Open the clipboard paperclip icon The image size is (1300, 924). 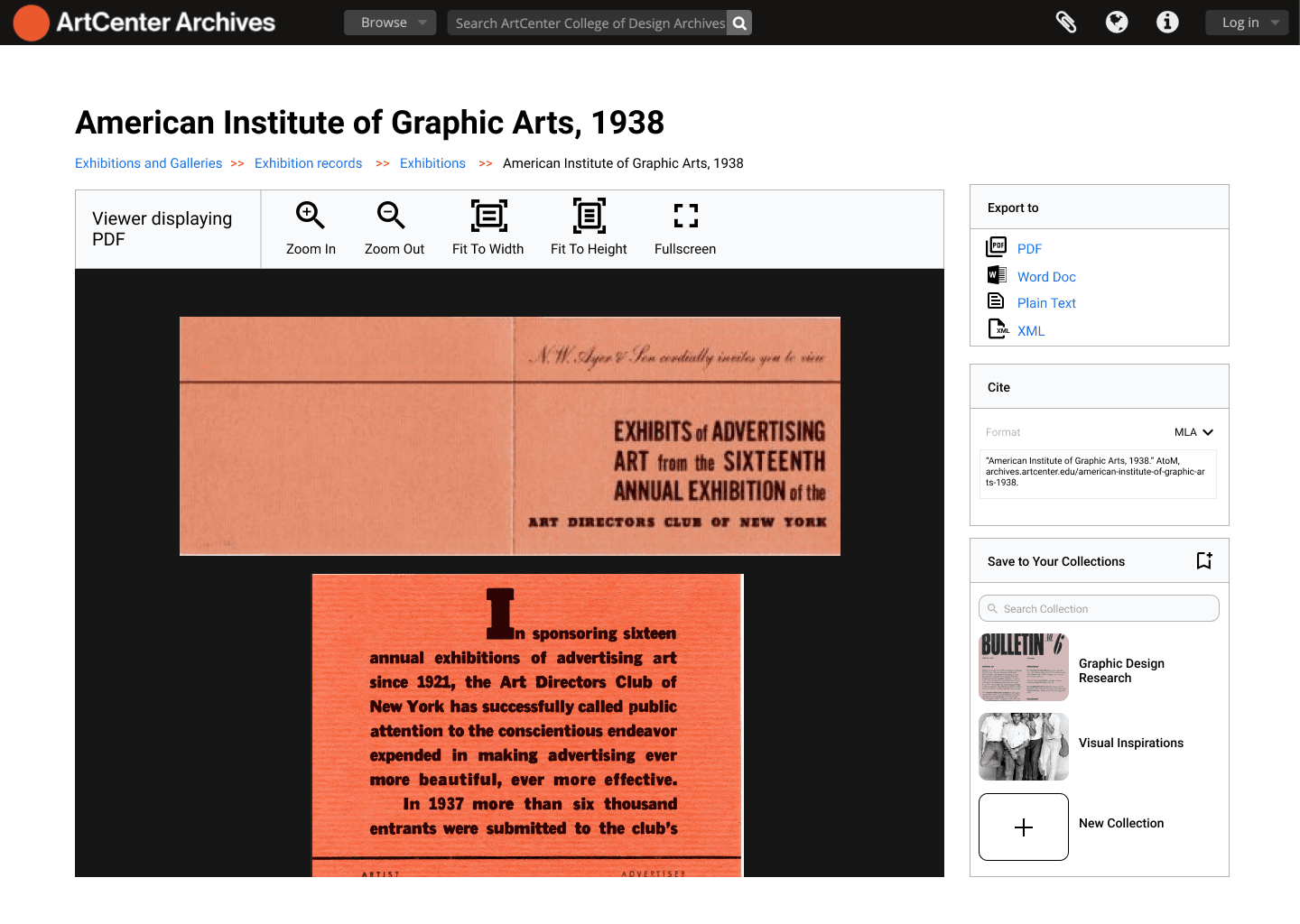click(1066, 23)
